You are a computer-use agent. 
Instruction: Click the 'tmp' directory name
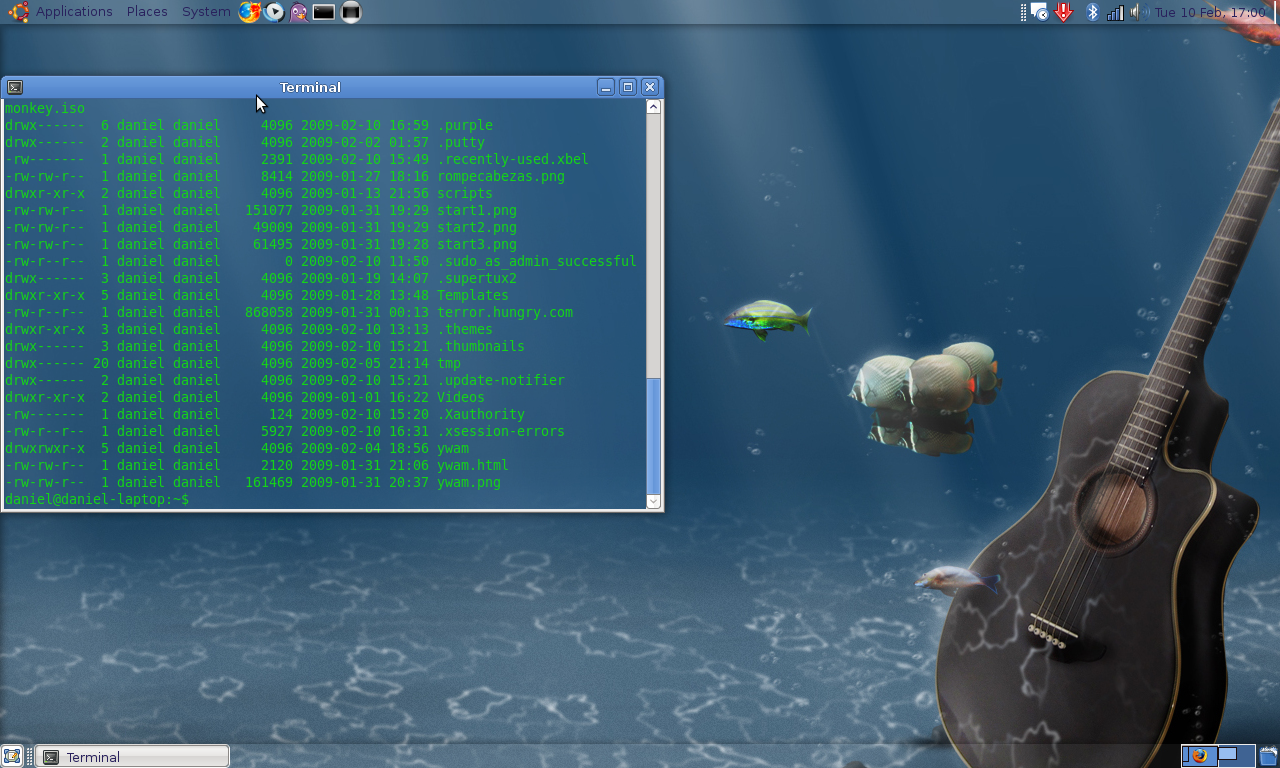[x=449, y=363]
